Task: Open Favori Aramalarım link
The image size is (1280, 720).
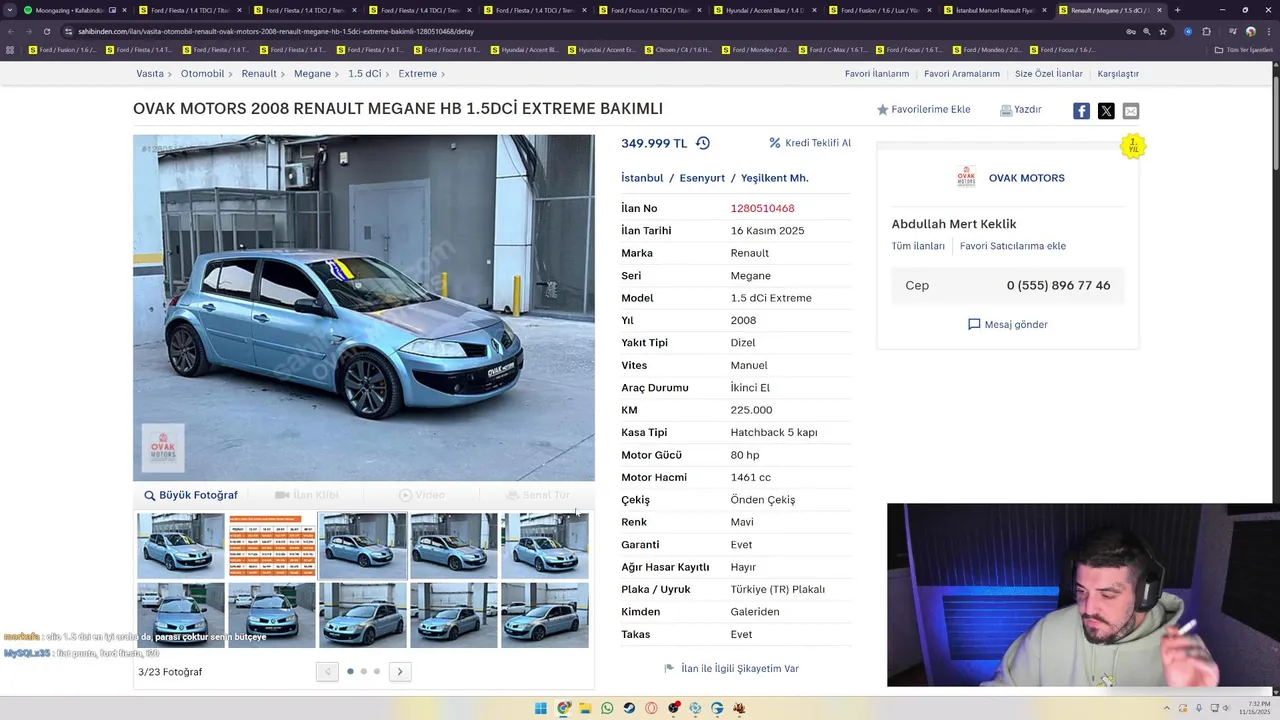Action: [962, 74]
